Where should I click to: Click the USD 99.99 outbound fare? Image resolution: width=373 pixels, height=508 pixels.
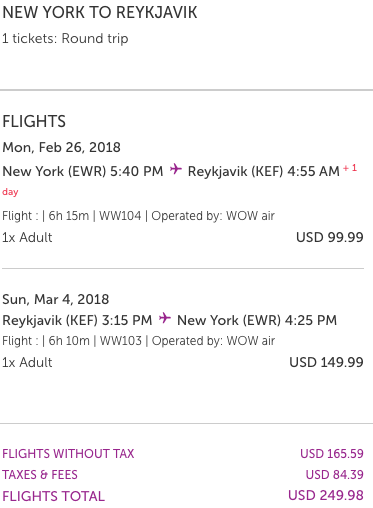pos(330,237)
